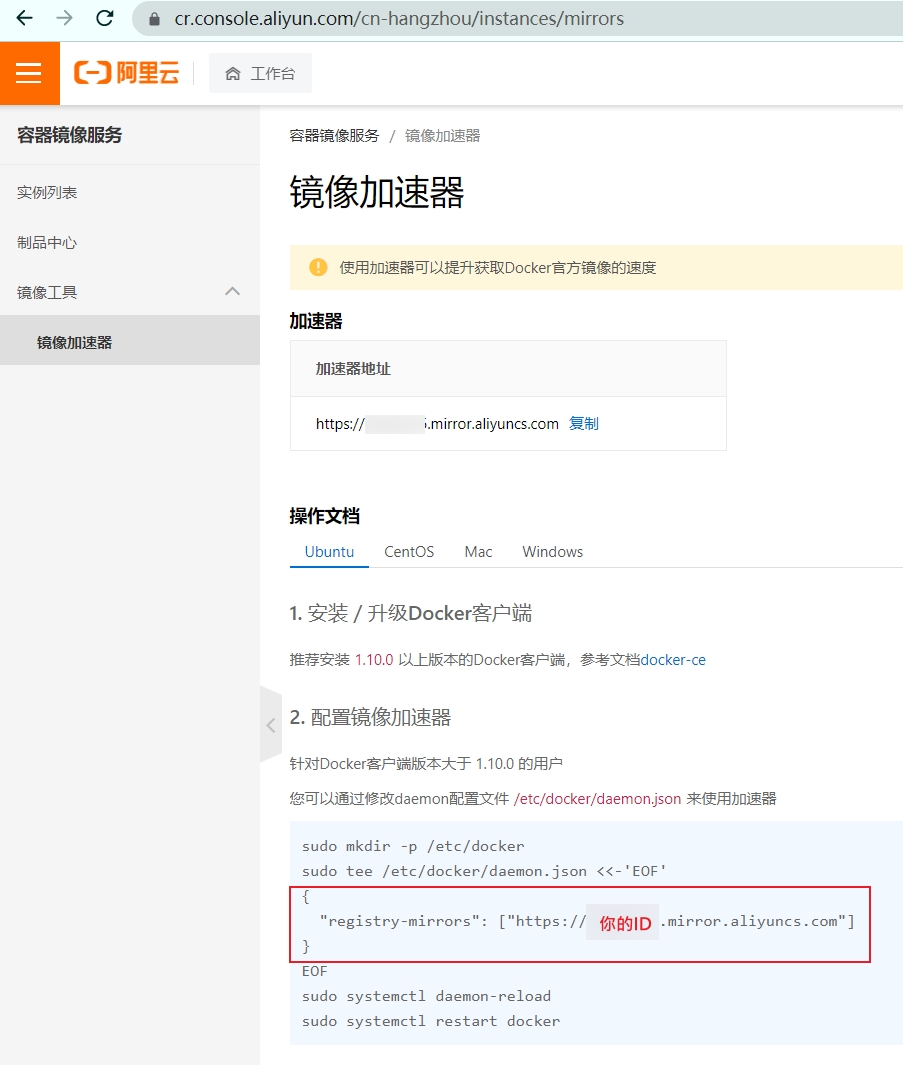Viewport: 903px width, 1065px height.
Task: Open the orange hamburger navigation menu
Action: click(x=29, y=73)
